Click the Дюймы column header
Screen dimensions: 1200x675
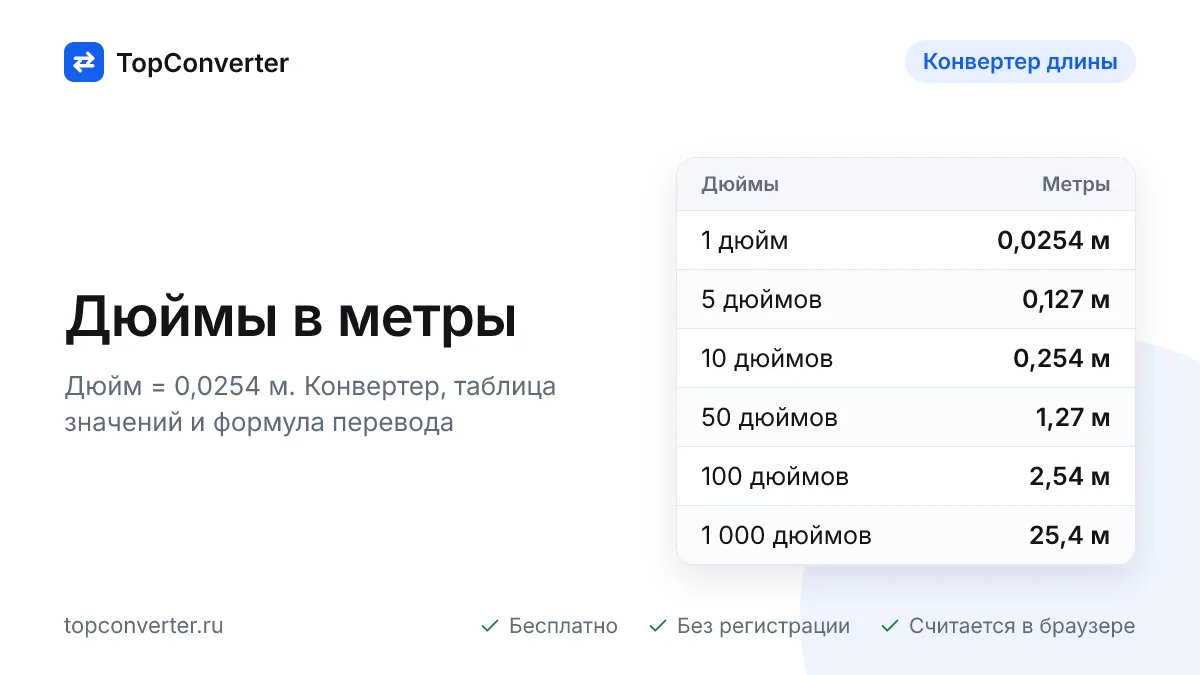(x=740, y=184)
